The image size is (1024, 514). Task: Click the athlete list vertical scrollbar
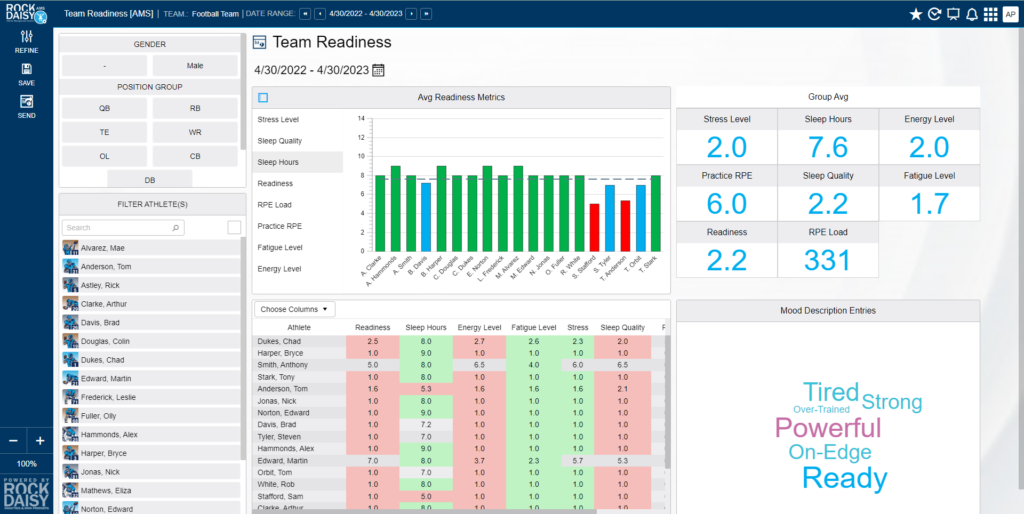pyautogui.click(x=244, y=346)
